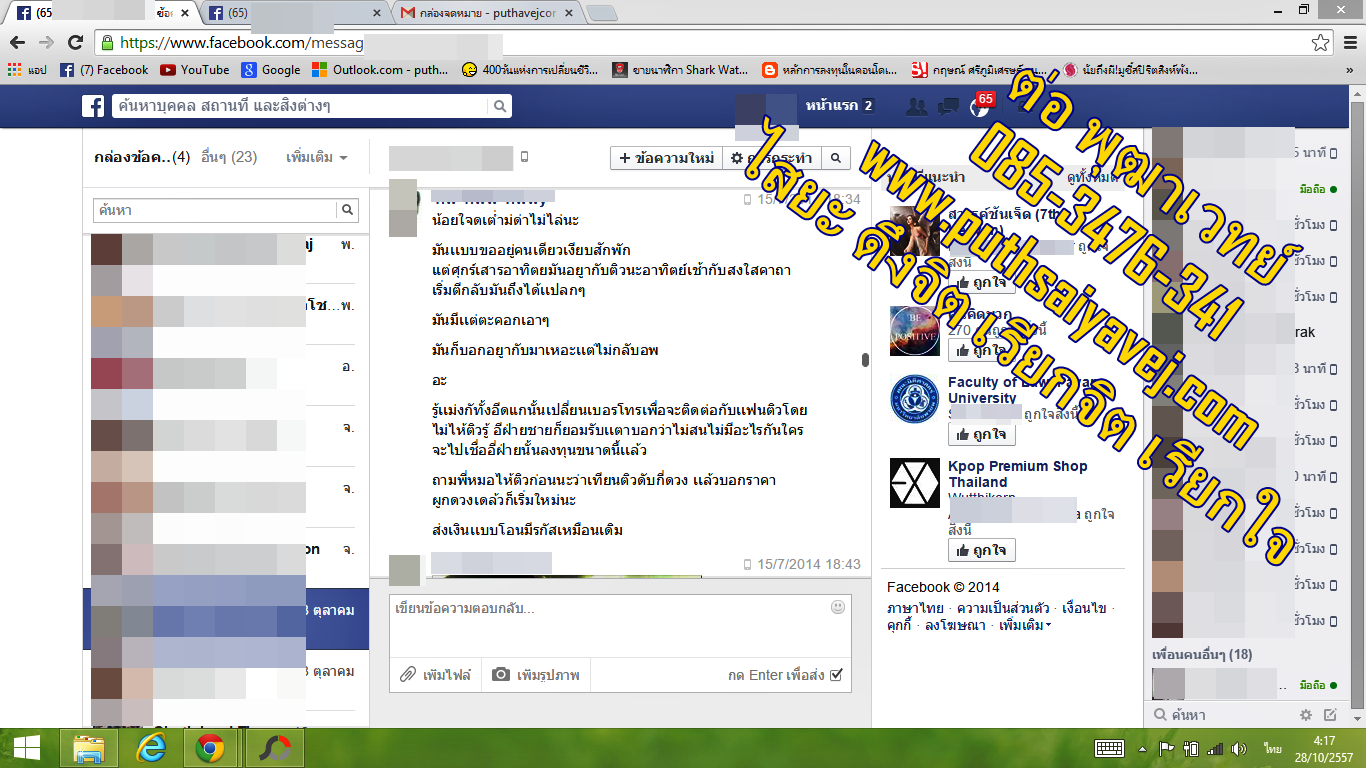The height and width of the screenshot is (768, 1366).
Task: Open Kpop Premium Shop Thailand page link
Action: [x=1017, y=474]
